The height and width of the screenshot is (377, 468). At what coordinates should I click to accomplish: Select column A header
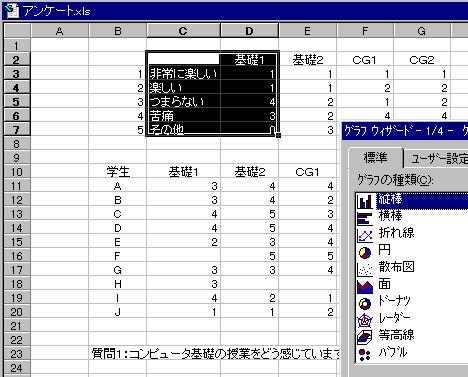coord(60,31)
